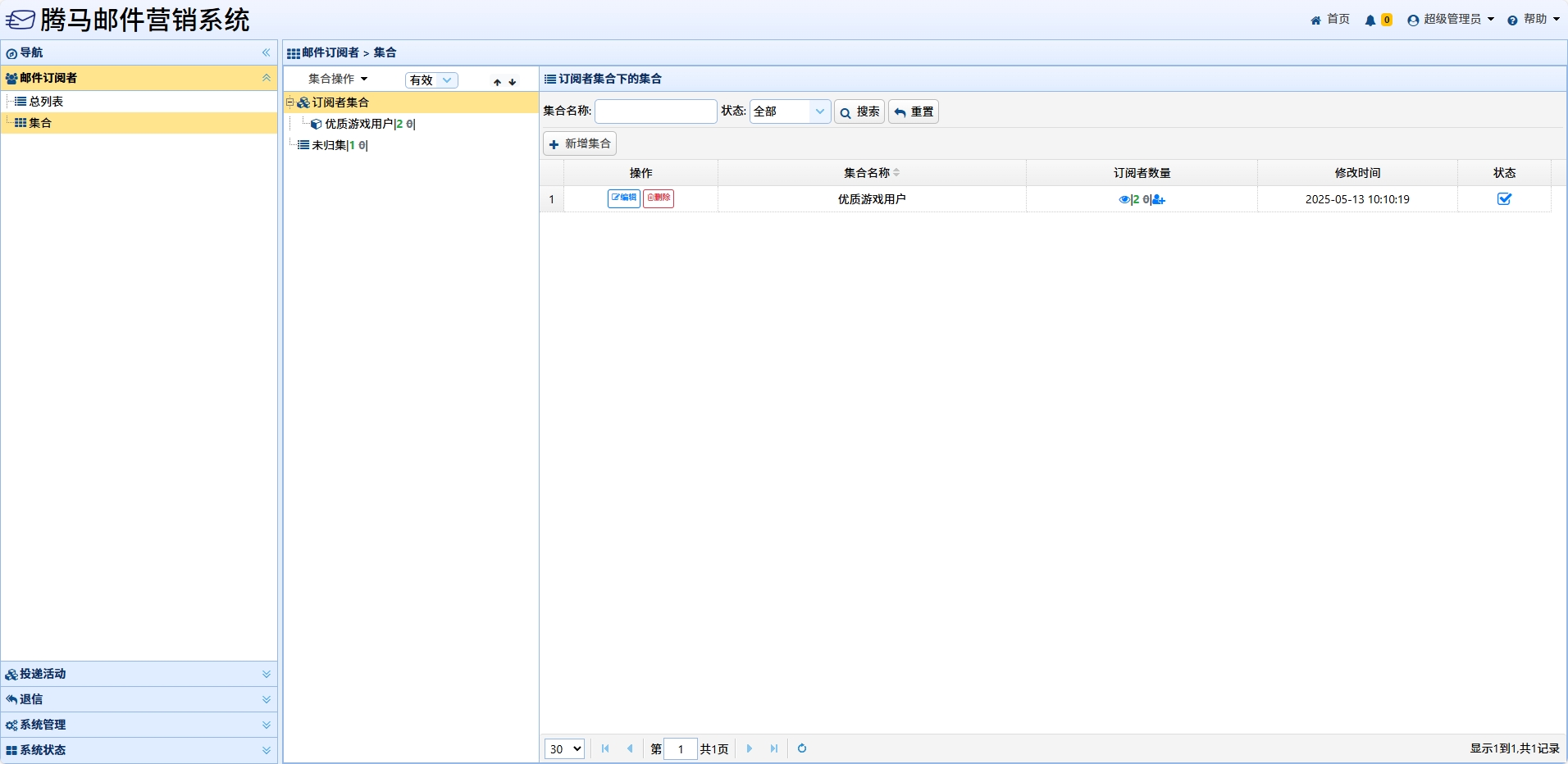Screen dimensions: 1568x764
Task: Click the 新增集合 button
Action: pyautogui.click(x=580, y=143)
